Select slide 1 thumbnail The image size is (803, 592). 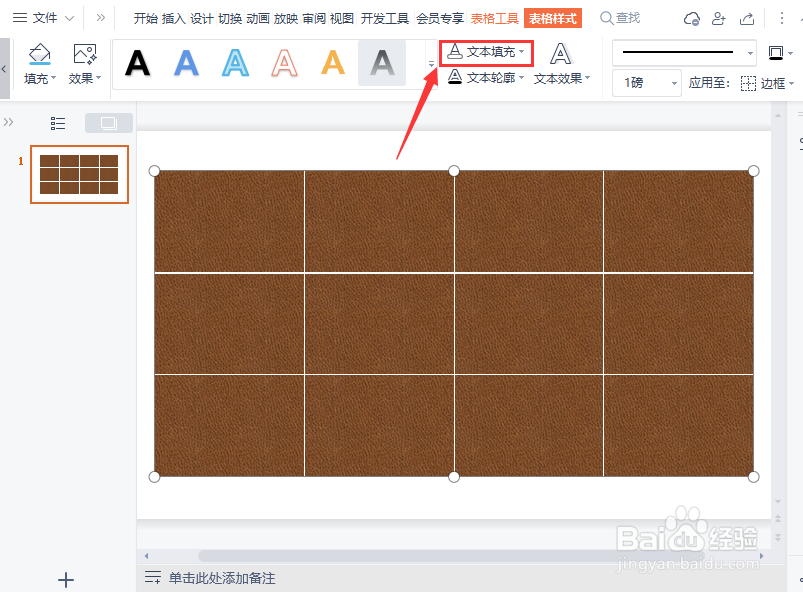coord(79,174)
